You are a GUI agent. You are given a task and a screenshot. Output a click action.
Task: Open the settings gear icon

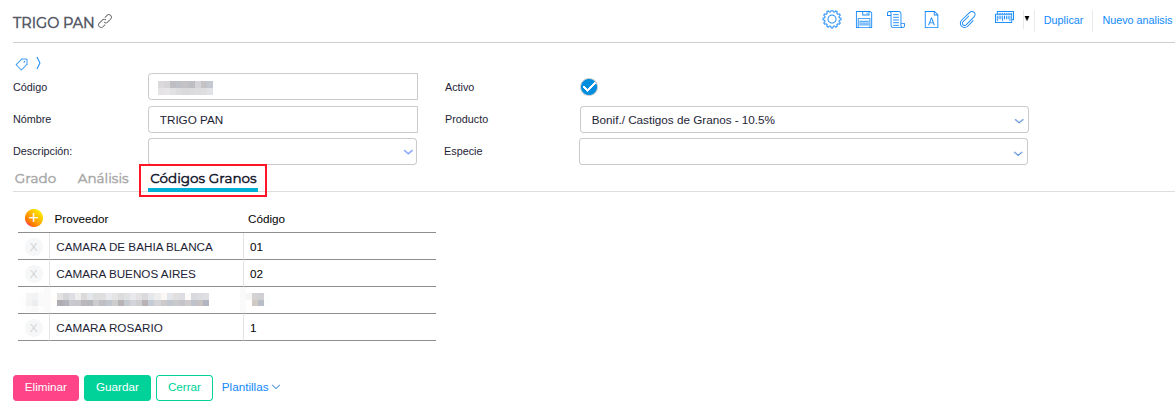pos(831,20)
